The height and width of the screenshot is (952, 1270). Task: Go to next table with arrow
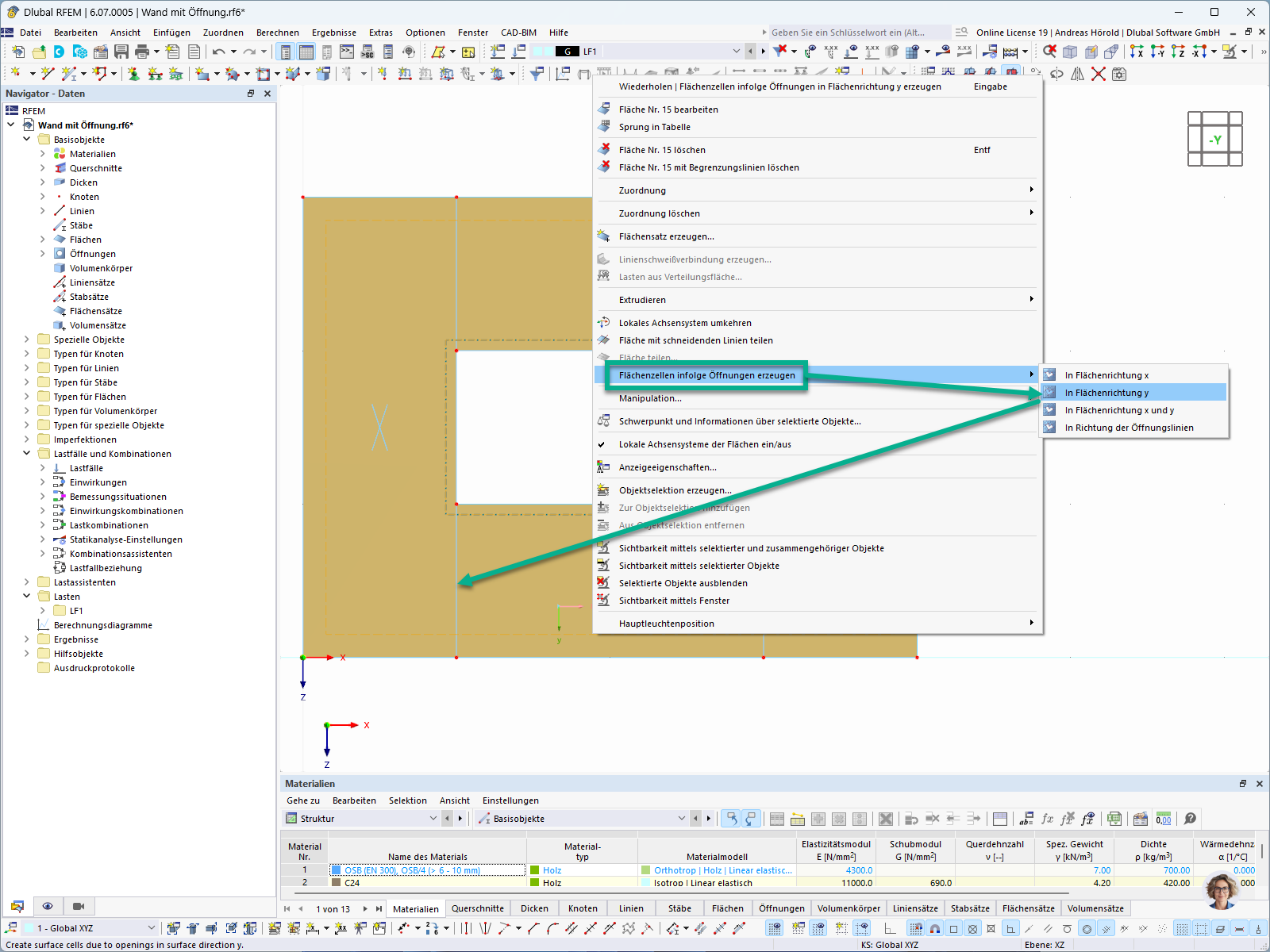pos(365,909)
